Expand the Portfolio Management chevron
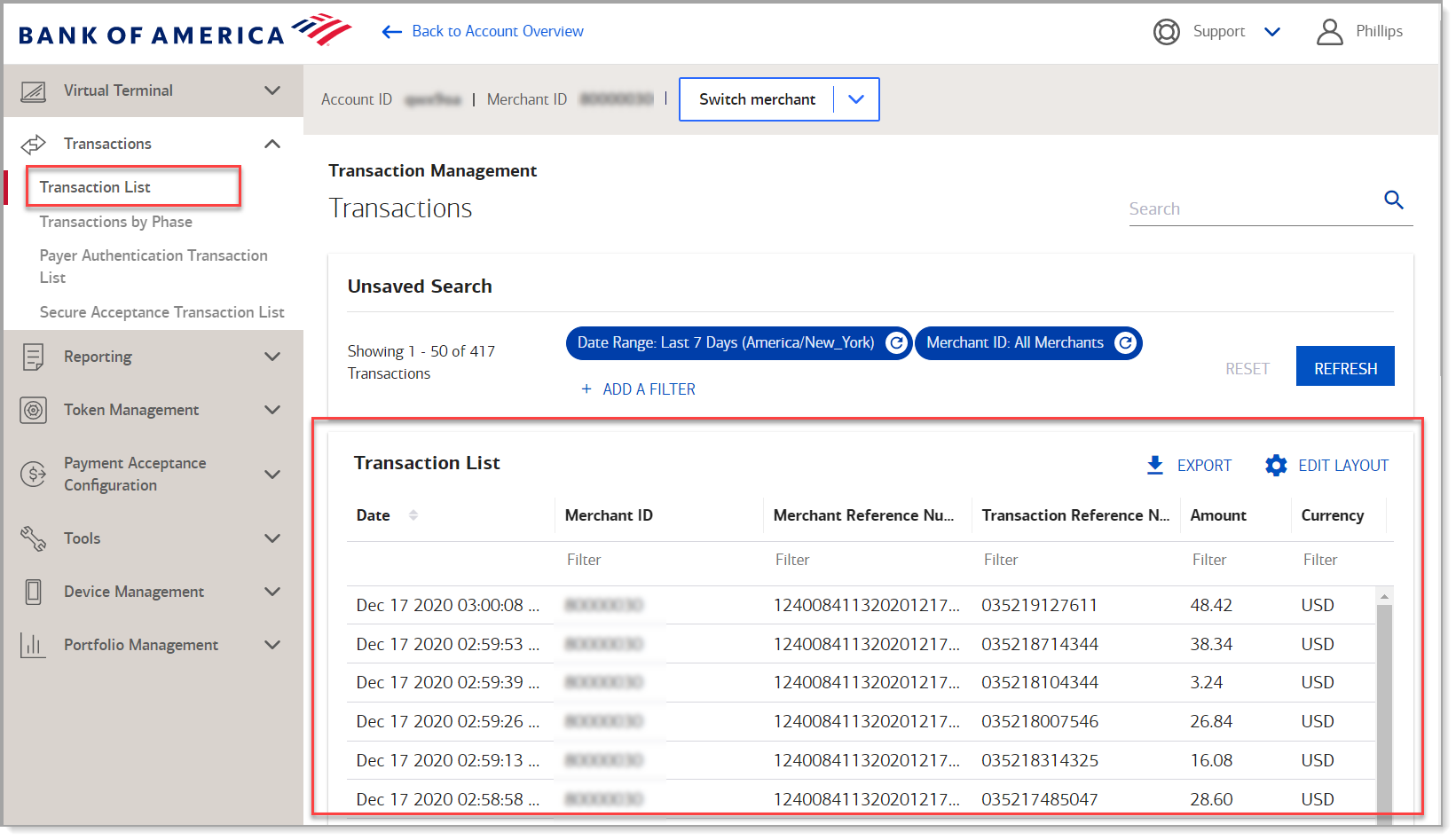The image size is (1456, 840). click(272, 645)
